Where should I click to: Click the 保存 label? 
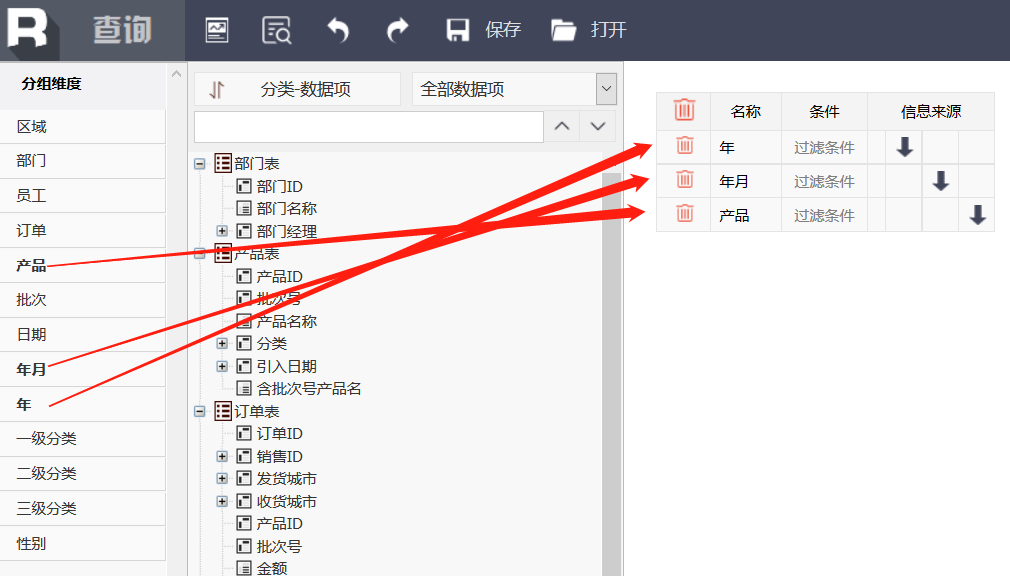(503, 30)
